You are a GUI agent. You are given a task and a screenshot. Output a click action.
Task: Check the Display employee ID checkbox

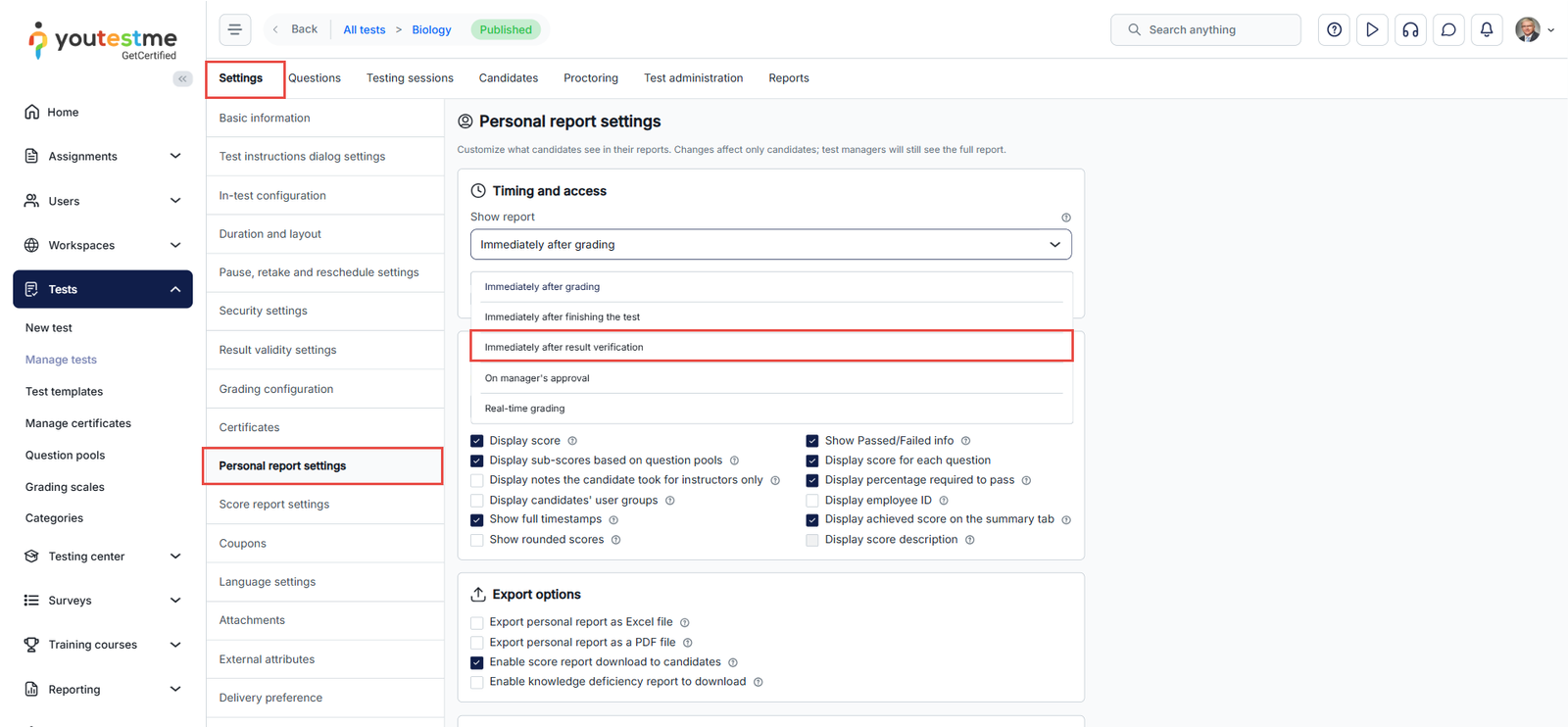pyautogui.click(x=812, y=501)
